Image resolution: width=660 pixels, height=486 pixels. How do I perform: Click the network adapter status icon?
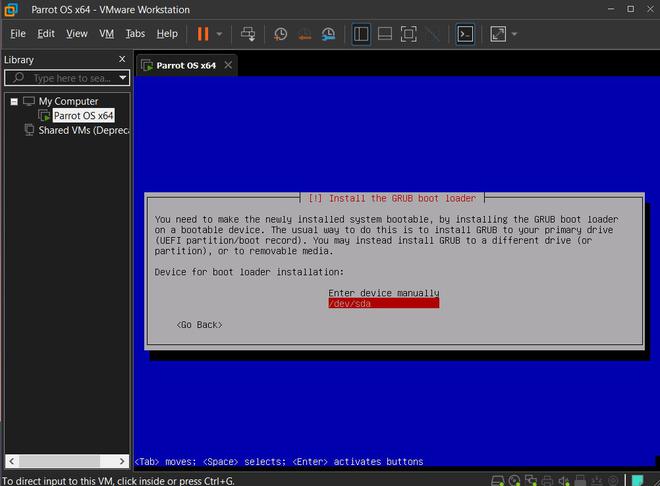point(531,481)
